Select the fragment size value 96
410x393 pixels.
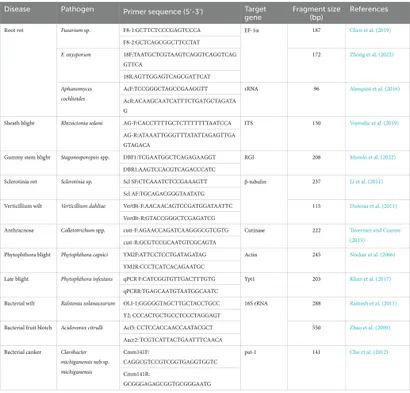point(316,89)
